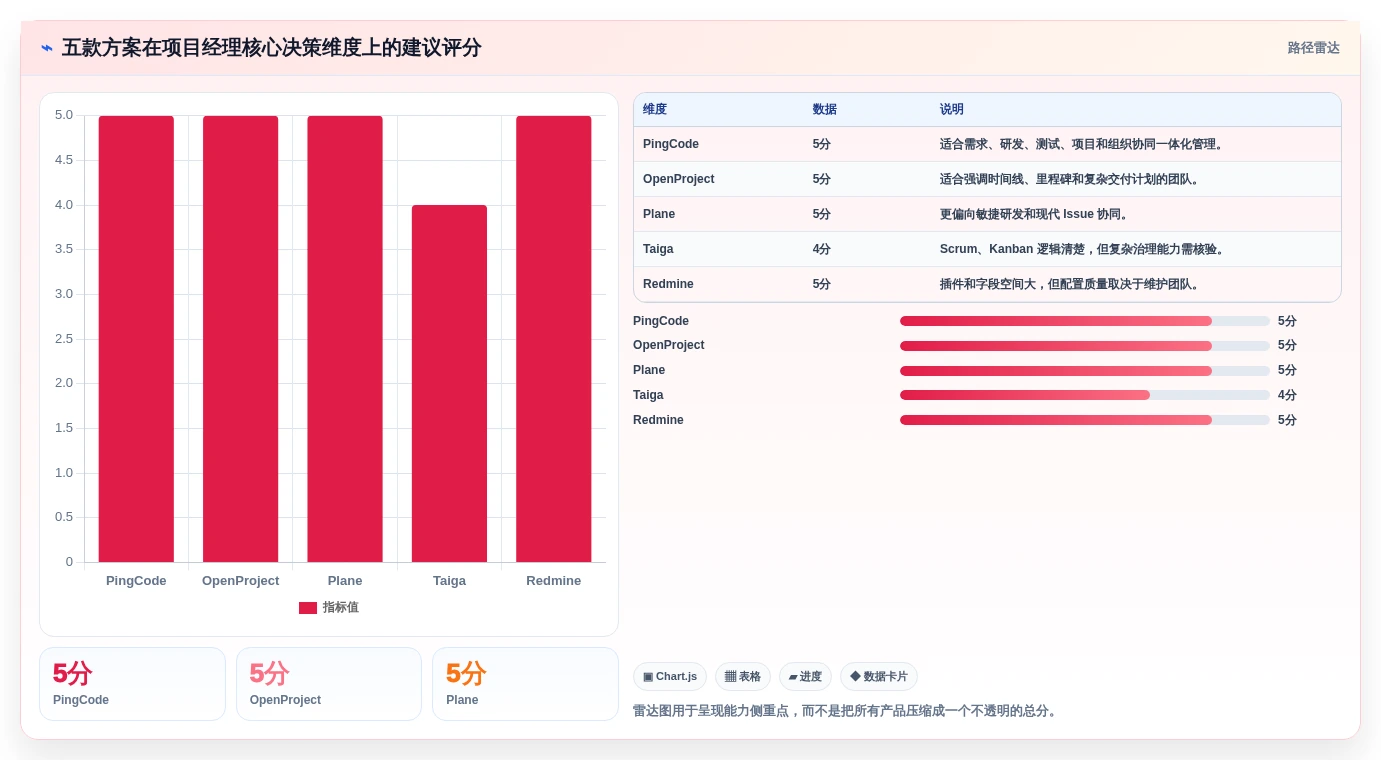Click the OpenProject bar in chart
This screenshot has width=1381, height=760.
(240, 339)
